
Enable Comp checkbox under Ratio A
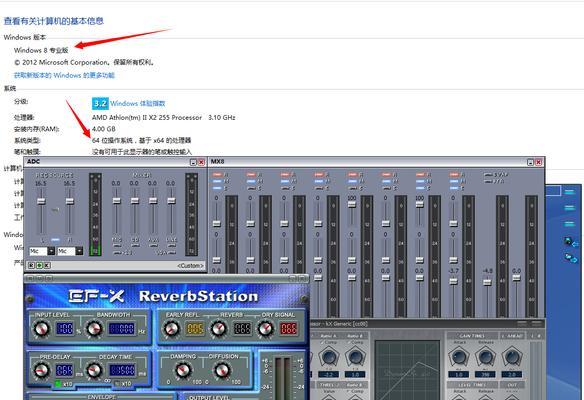tap(322, 342)
